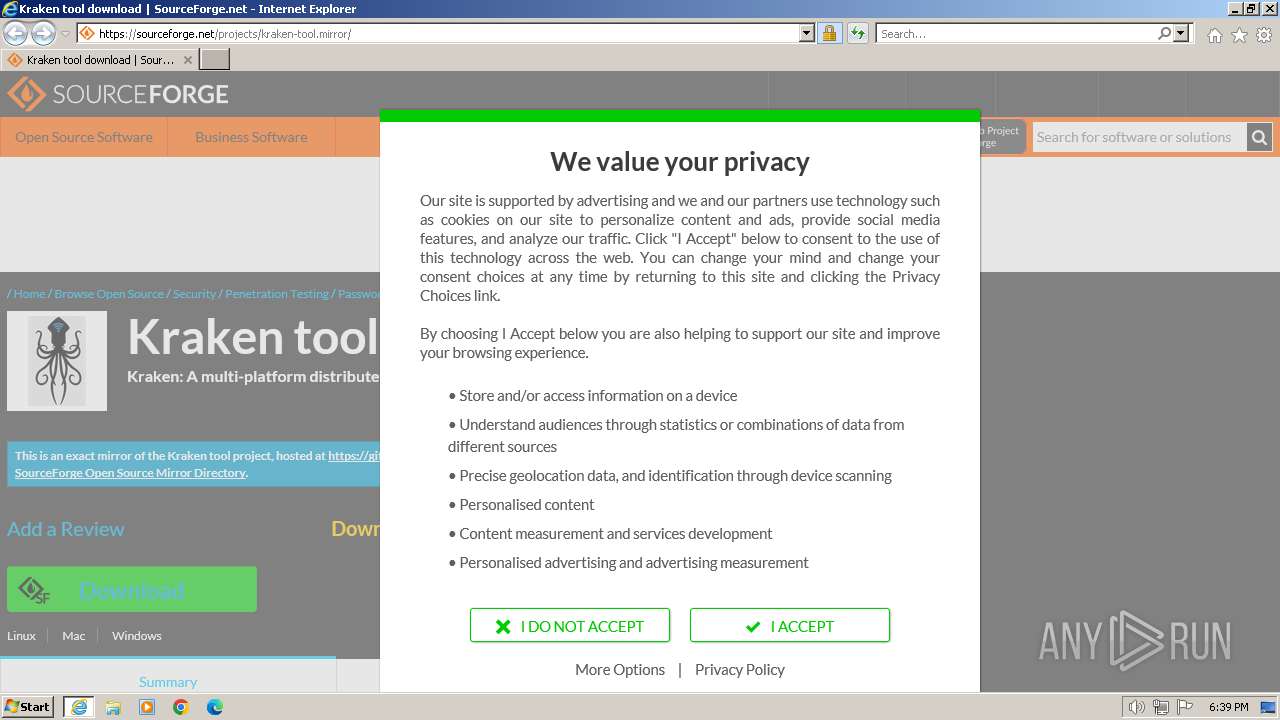Viewport: 1280px width, 720px height.
Task: Click the I ACCEPT button
Action: pyautogui.click(x=790, y=626)
